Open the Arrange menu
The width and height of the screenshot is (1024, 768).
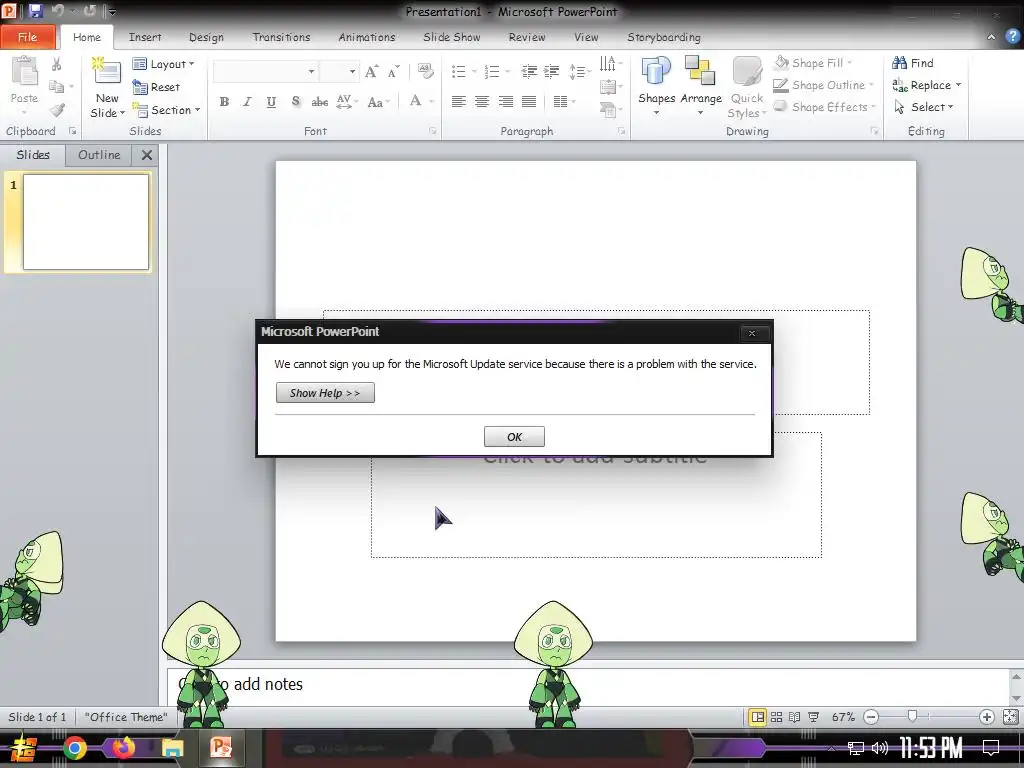701,86
